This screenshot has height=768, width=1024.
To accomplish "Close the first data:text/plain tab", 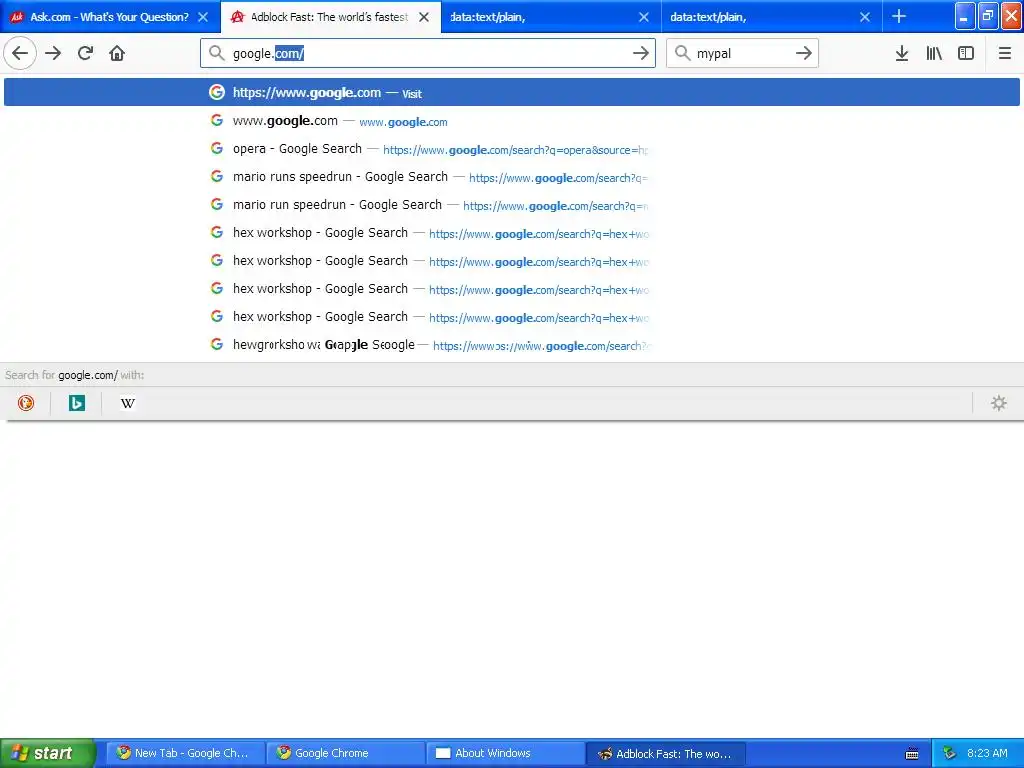I will click(x=644, y=17).
